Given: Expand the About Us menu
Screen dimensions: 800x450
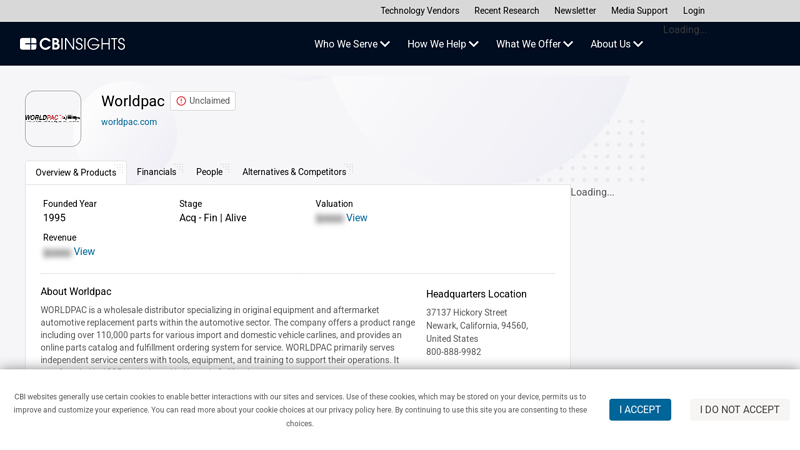Looking at the screenshot, I should pos(616,44).
